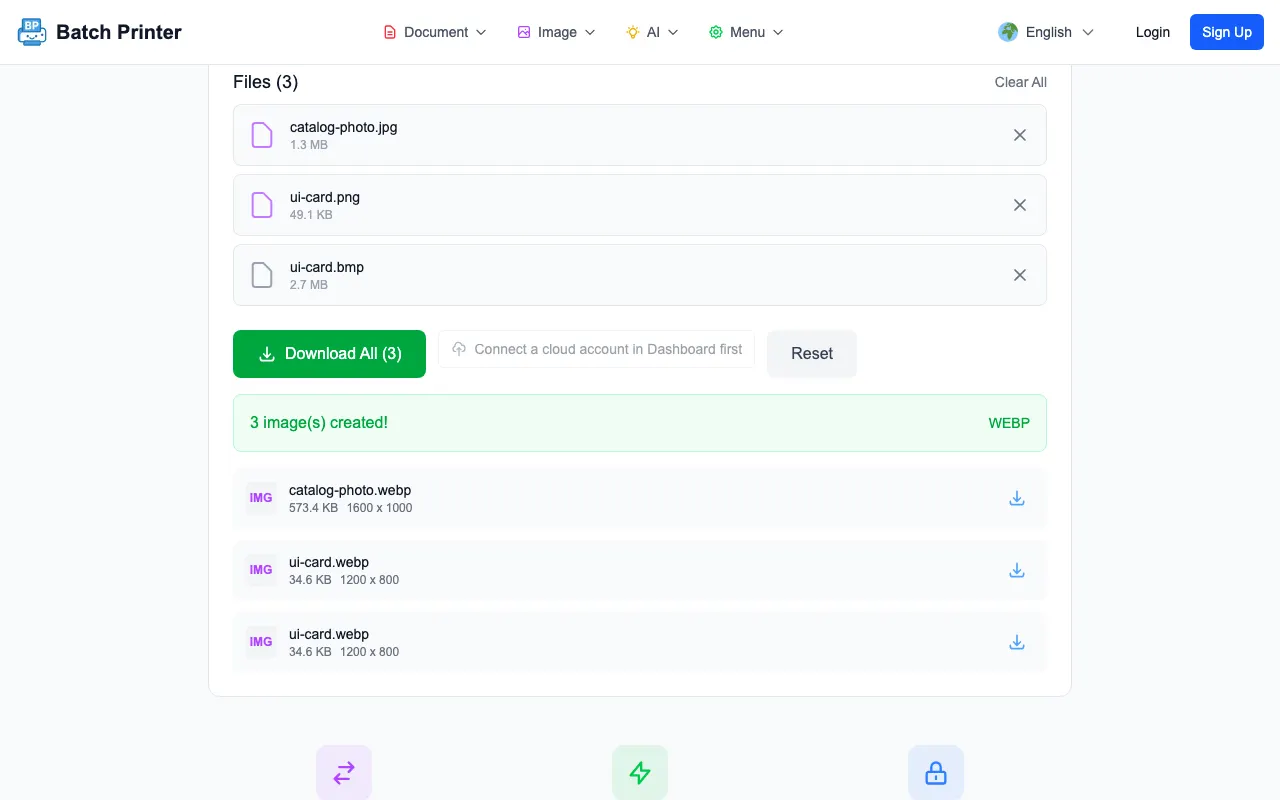Click the globe icon beside English

(1008, 32)
